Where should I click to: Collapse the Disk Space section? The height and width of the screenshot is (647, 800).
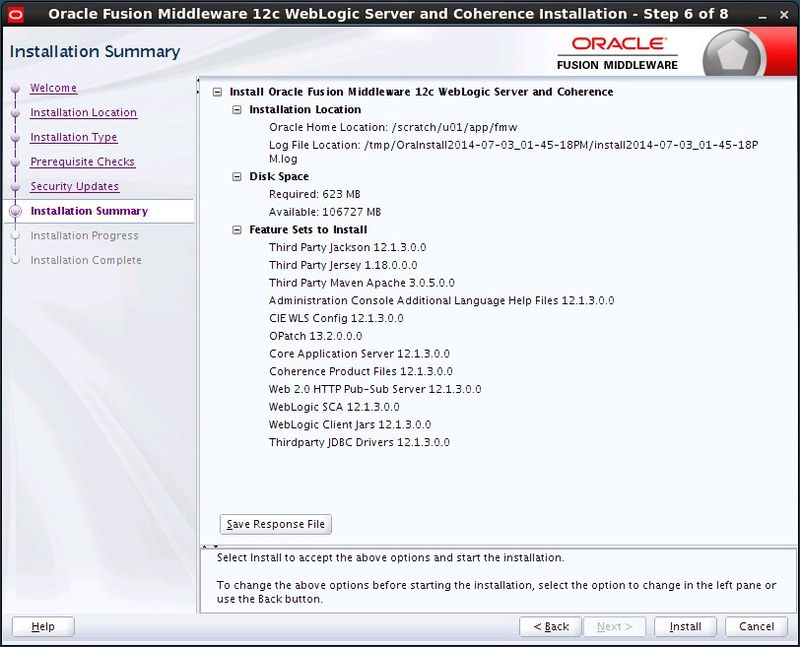pyautogui.click(x=237, y=177)
